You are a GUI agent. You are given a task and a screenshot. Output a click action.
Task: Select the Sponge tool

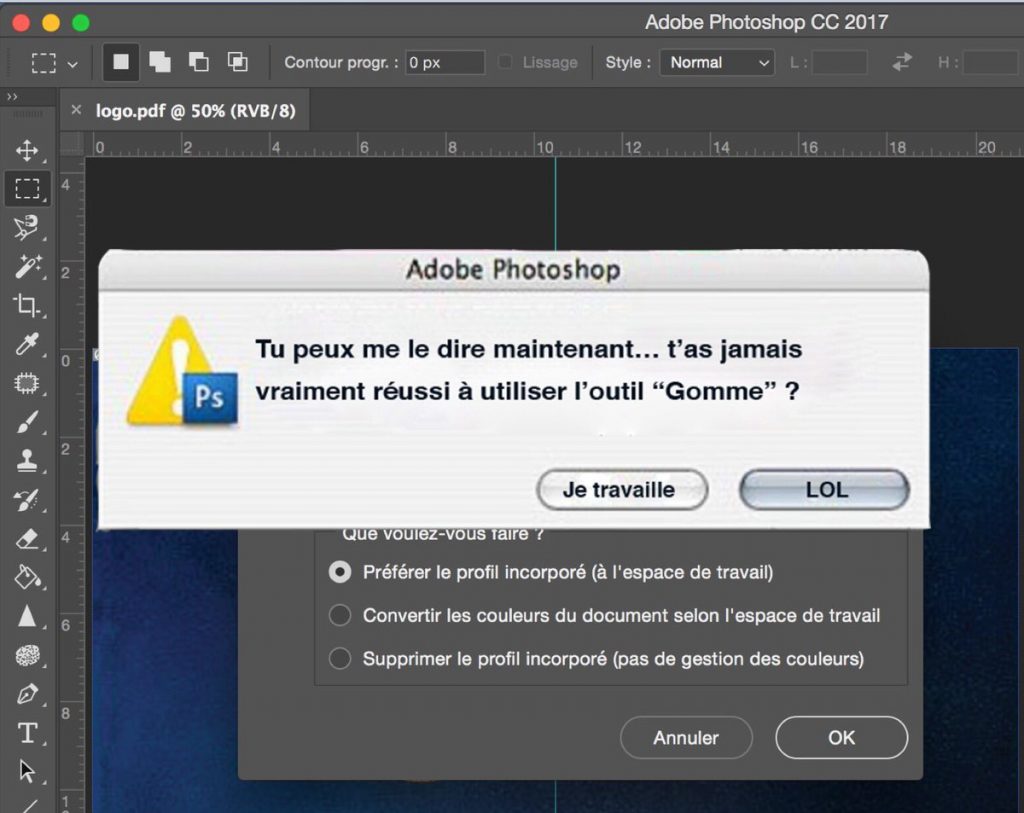[27, 655]
